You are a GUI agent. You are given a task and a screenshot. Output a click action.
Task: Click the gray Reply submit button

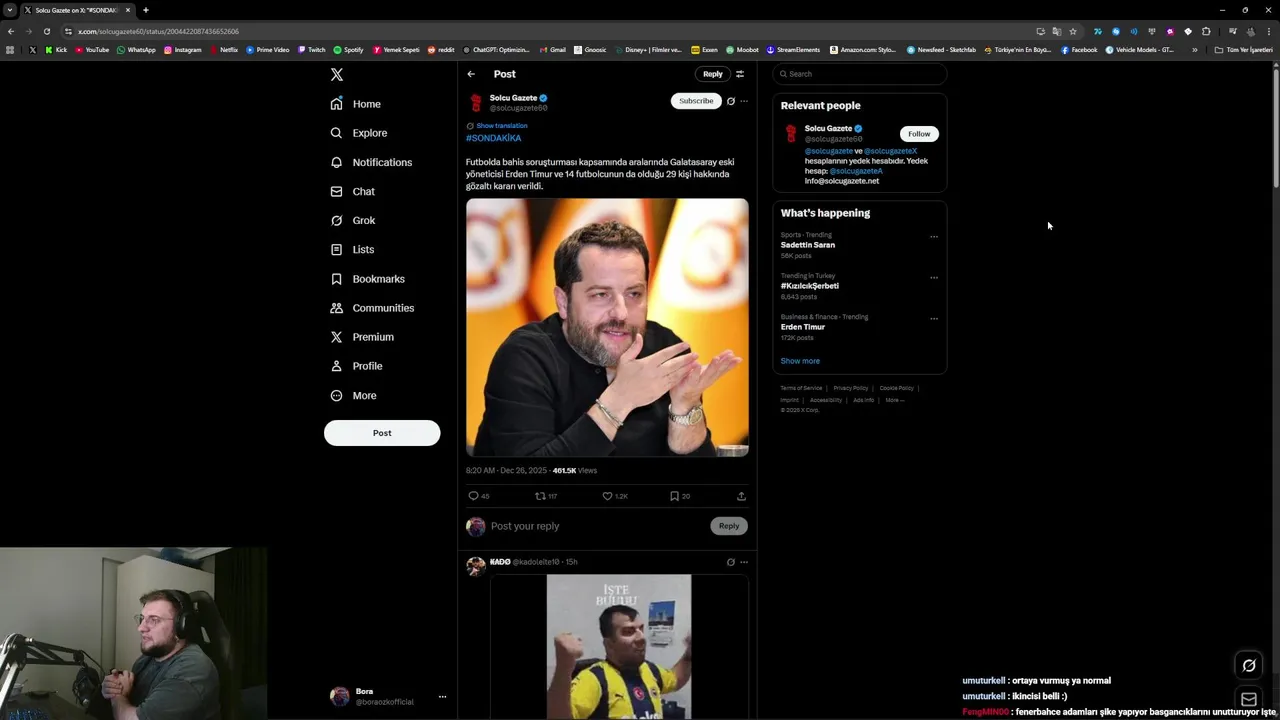coord(729,526)
